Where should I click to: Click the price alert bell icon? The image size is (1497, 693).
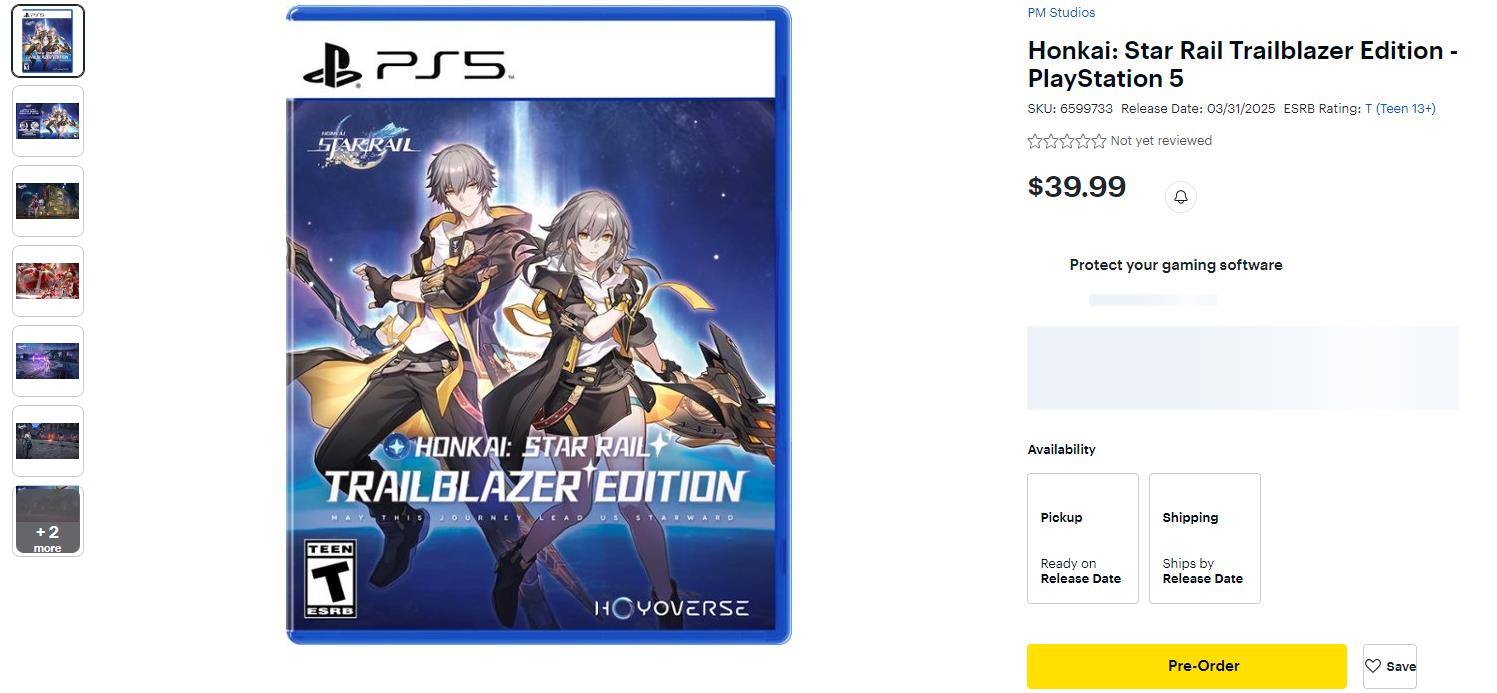click(x=1180, y=197)
